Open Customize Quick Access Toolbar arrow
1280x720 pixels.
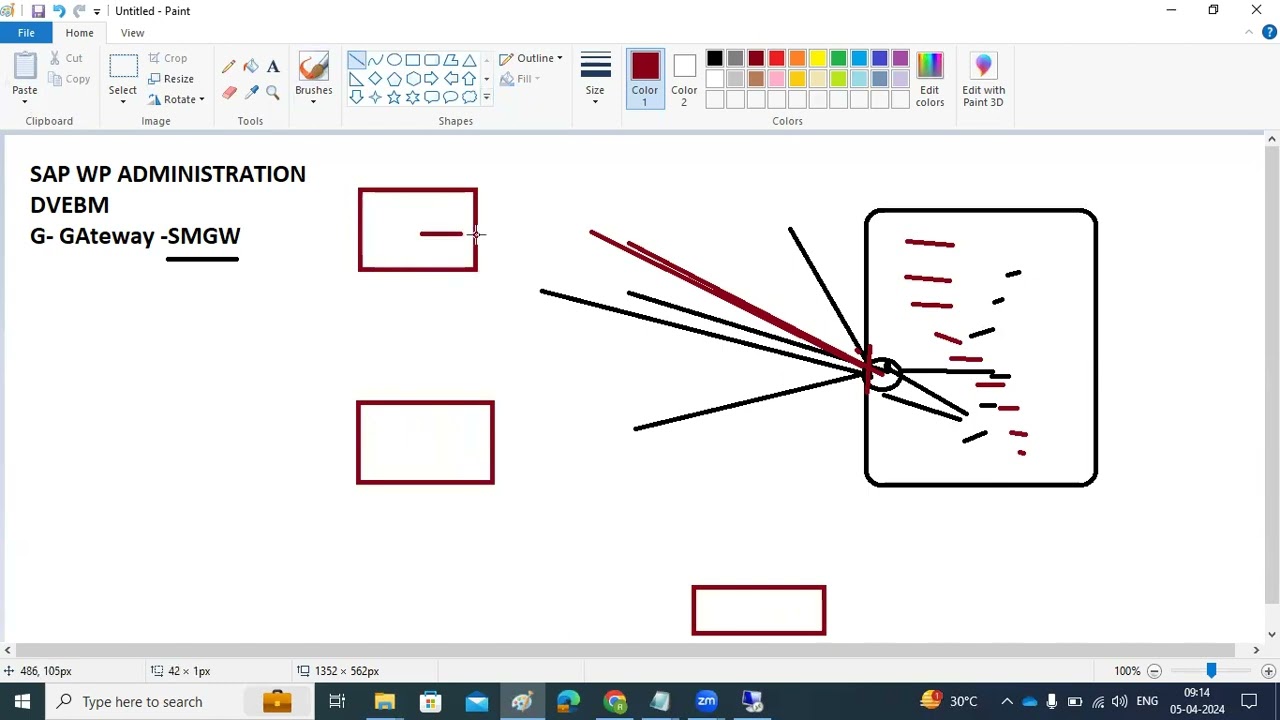click(97, 11)
